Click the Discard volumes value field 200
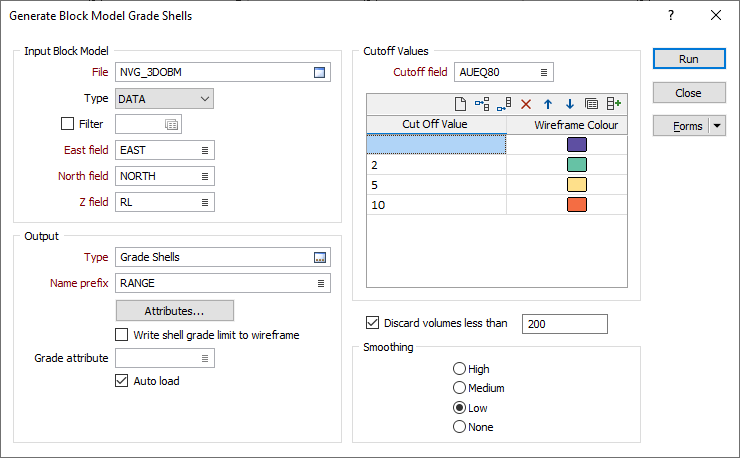The image size is (740, 458). [x=564, y=324]
